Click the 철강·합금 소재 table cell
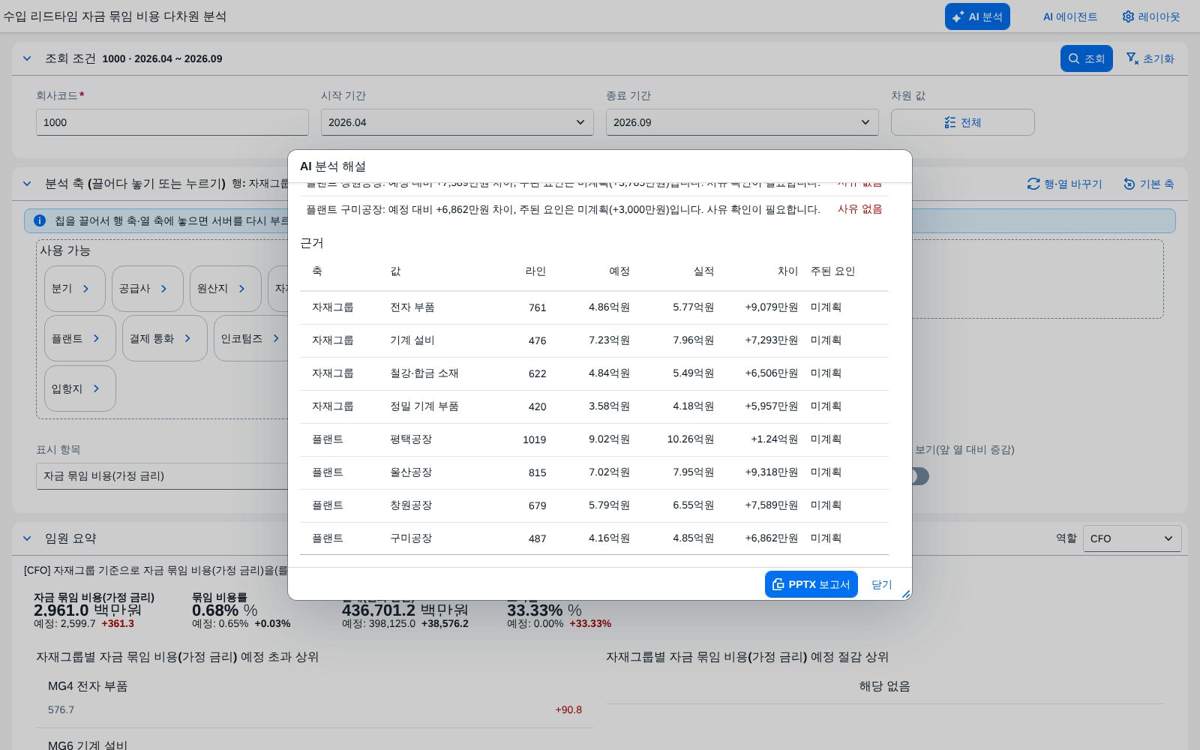 [424, 373]
